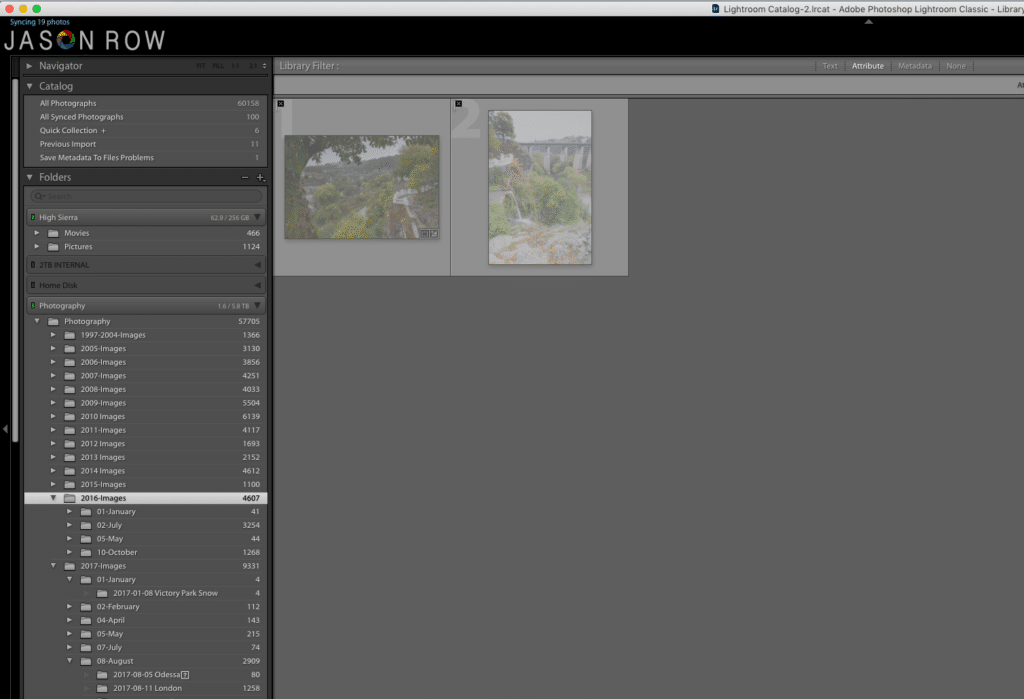Select the 02-July folder under 2016-Images
This screenshot has width=1024, height=699.
click(146, 525)
